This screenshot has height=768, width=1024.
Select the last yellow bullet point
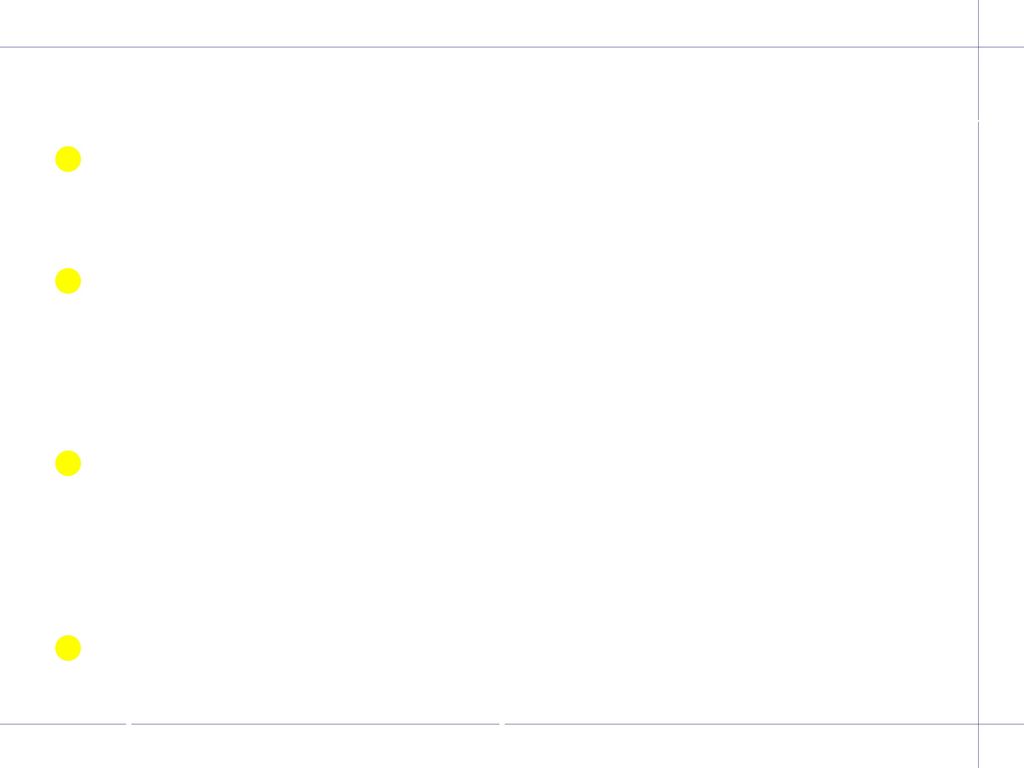point(68,648)
